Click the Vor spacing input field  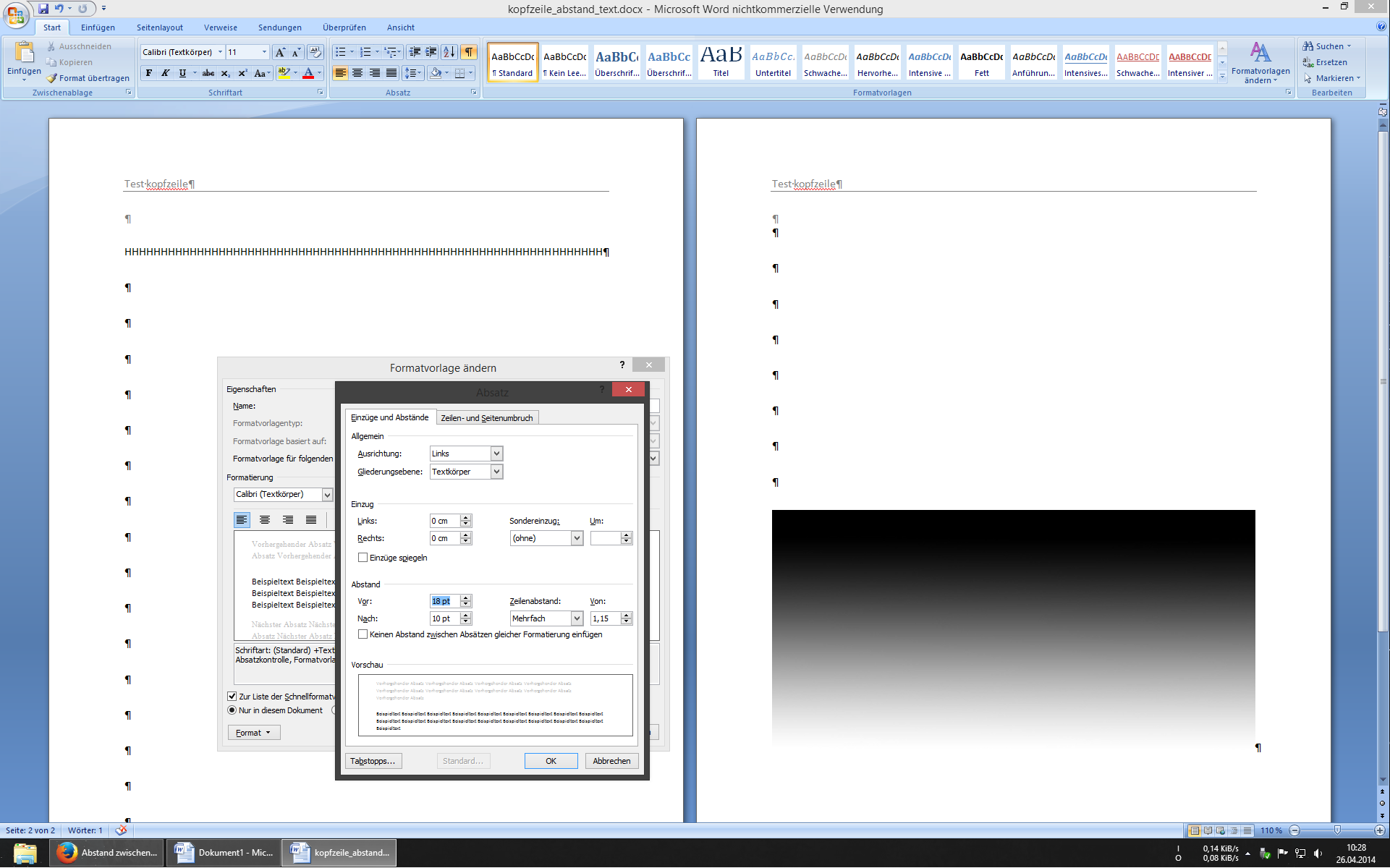click(444, 601)
